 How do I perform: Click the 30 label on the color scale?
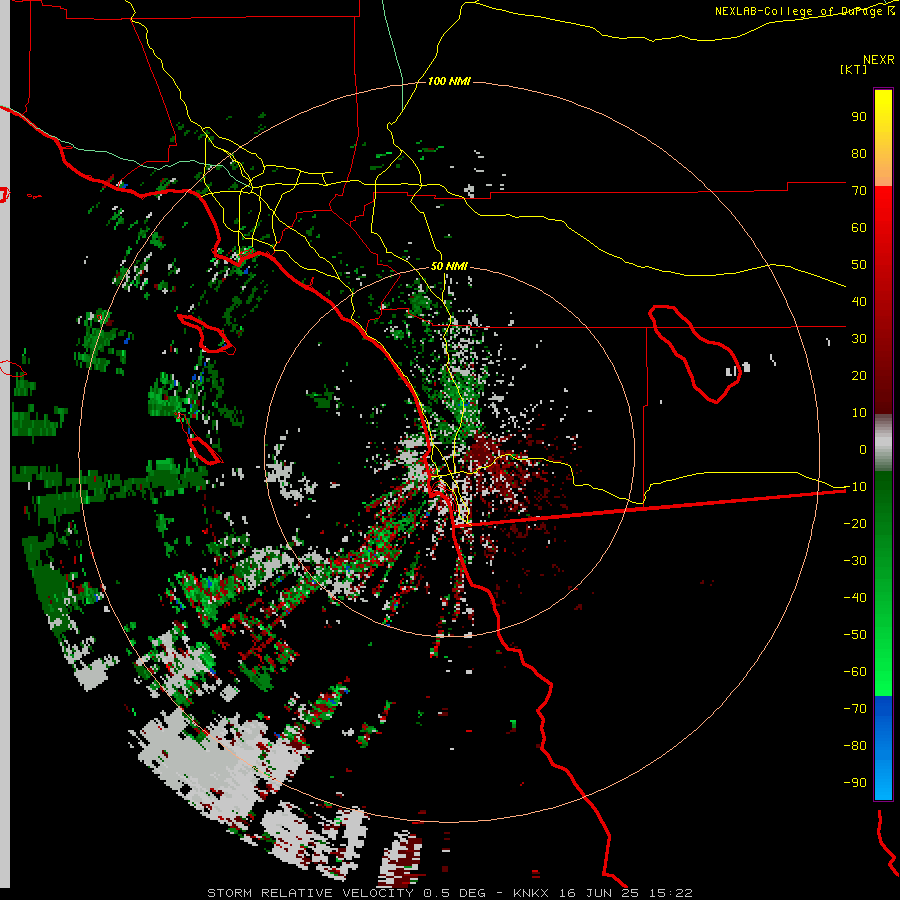point(859,339)
